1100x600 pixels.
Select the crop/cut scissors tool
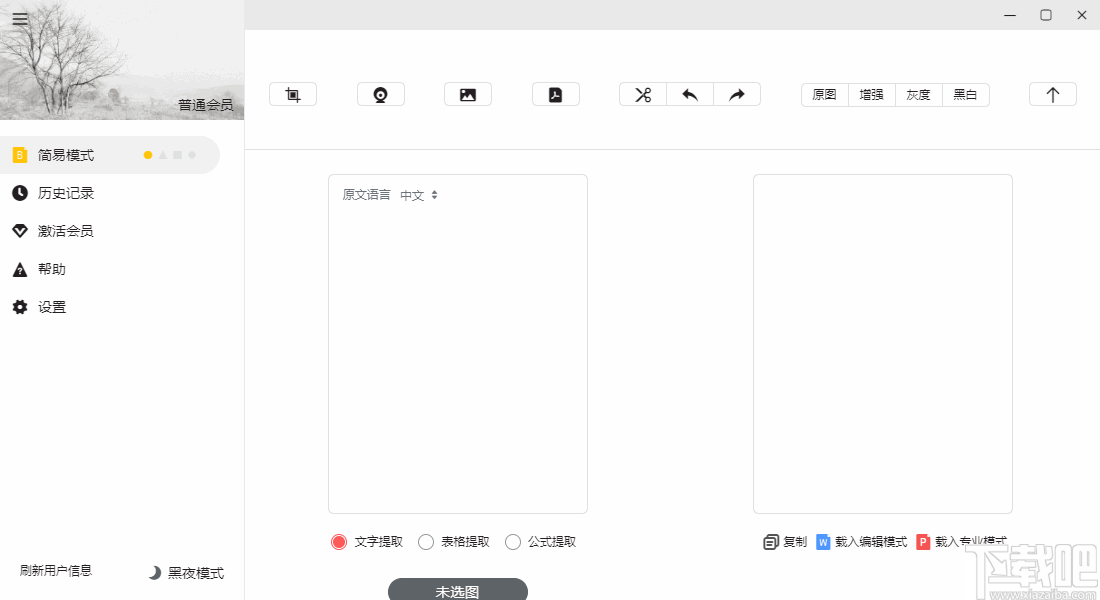[x=642, y=94]
